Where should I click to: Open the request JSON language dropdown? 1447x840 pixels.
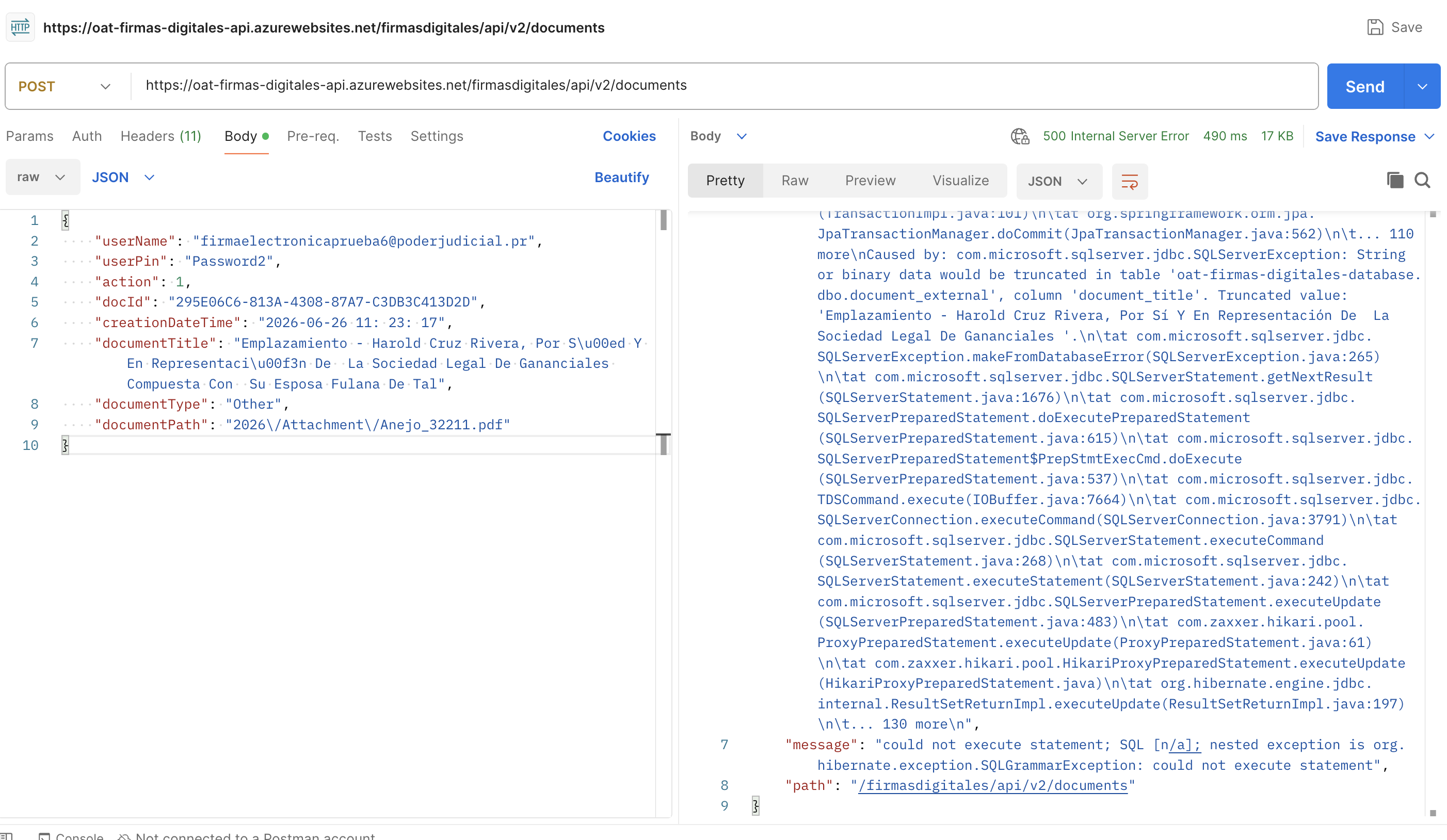pos(123,177)
